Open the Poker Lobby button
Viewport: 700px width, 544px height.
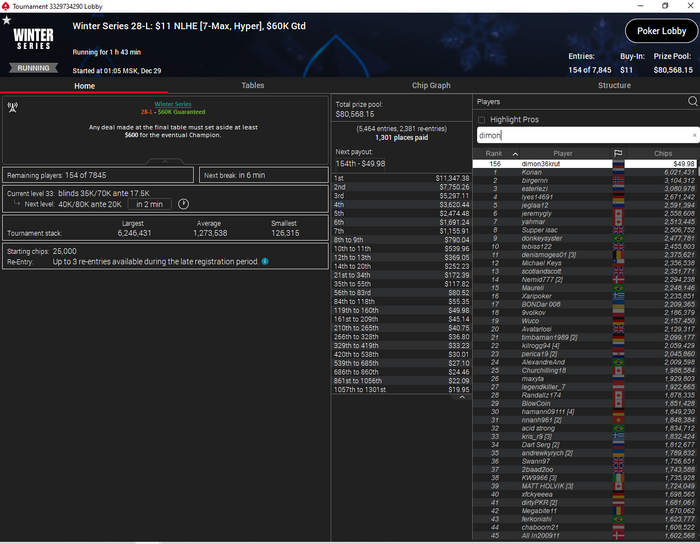tap(661, 31)
